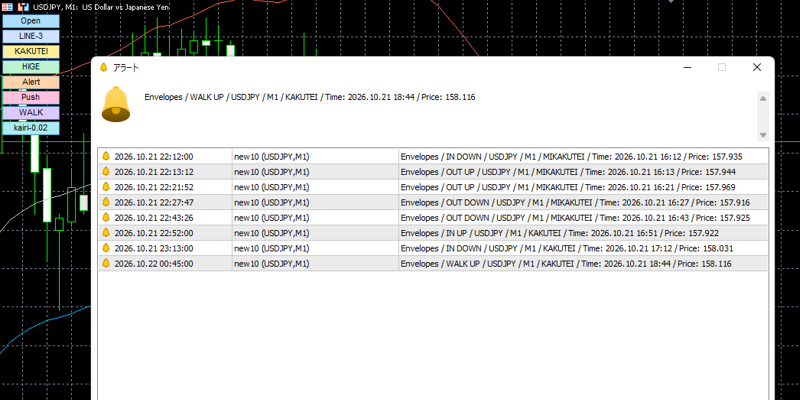Image resolution: width=800 pixels, height=400 pixels.
Task: Select the WALK UP alert in the list
Action: (x=566, y=264)
